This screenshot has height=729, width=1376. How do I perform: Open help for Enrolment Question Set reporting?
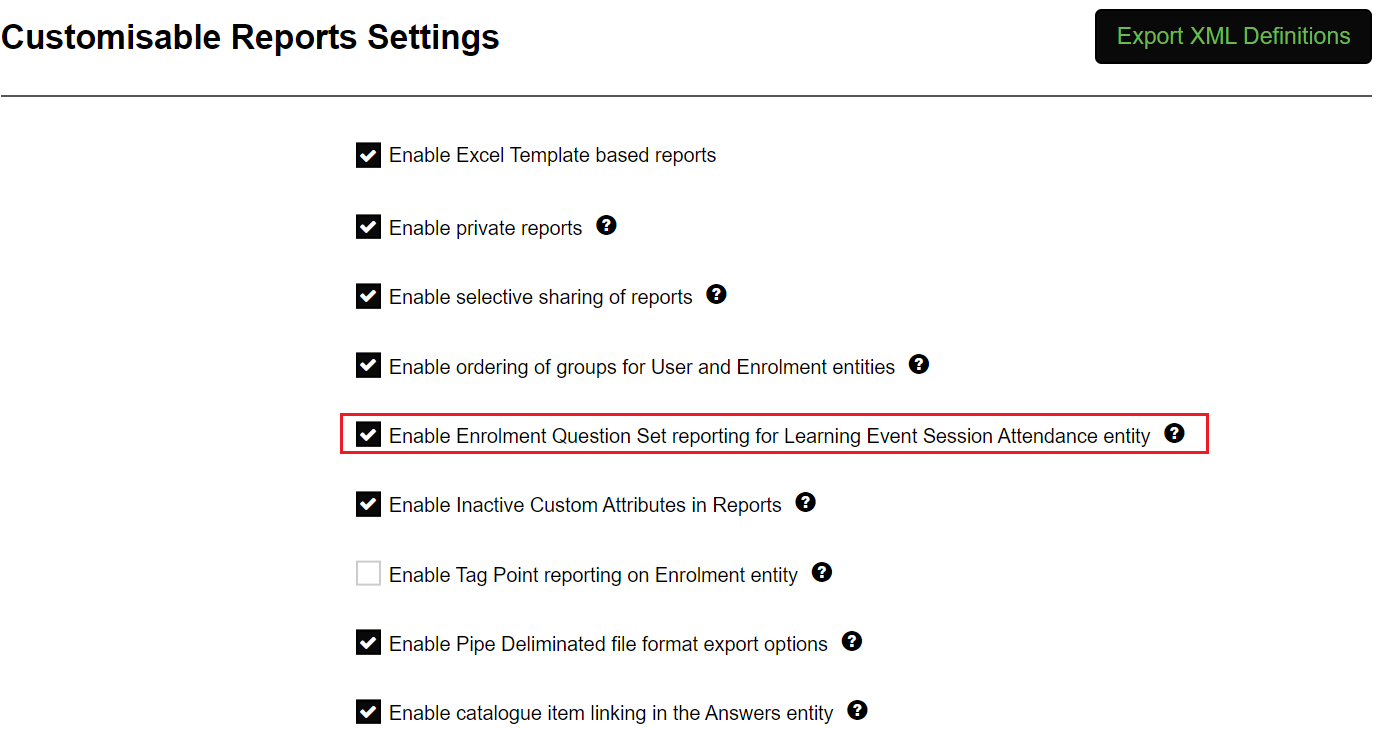1175,433
